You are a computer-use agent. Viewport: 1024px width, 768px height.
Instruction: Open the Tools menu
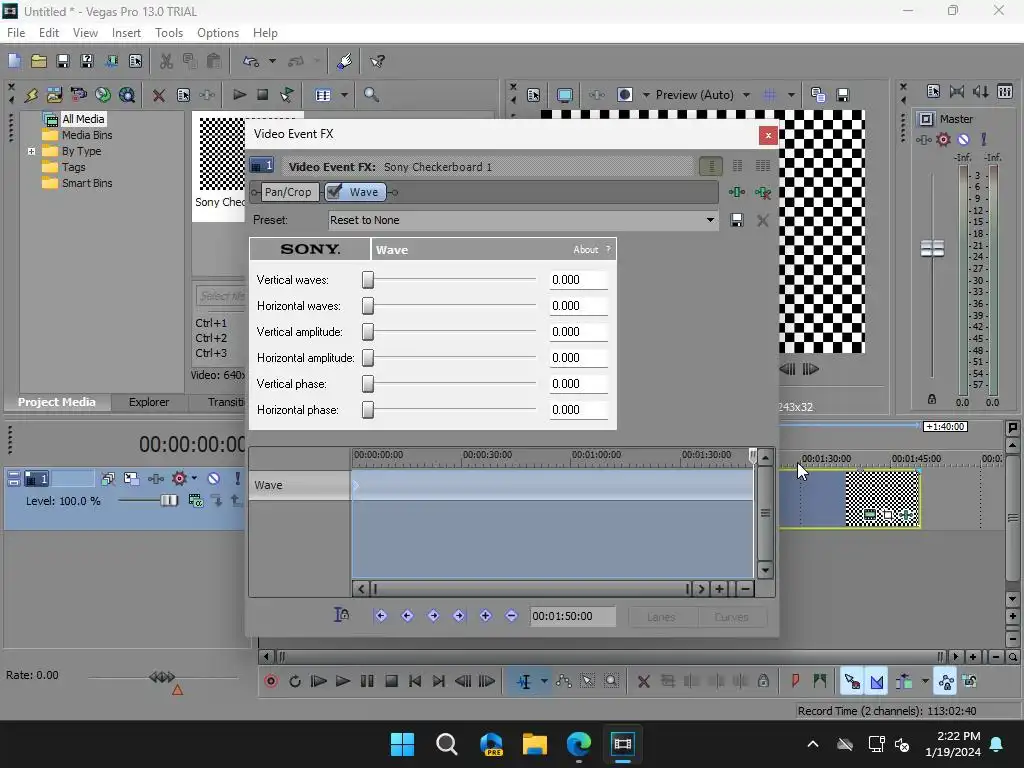tap(168, 33)
